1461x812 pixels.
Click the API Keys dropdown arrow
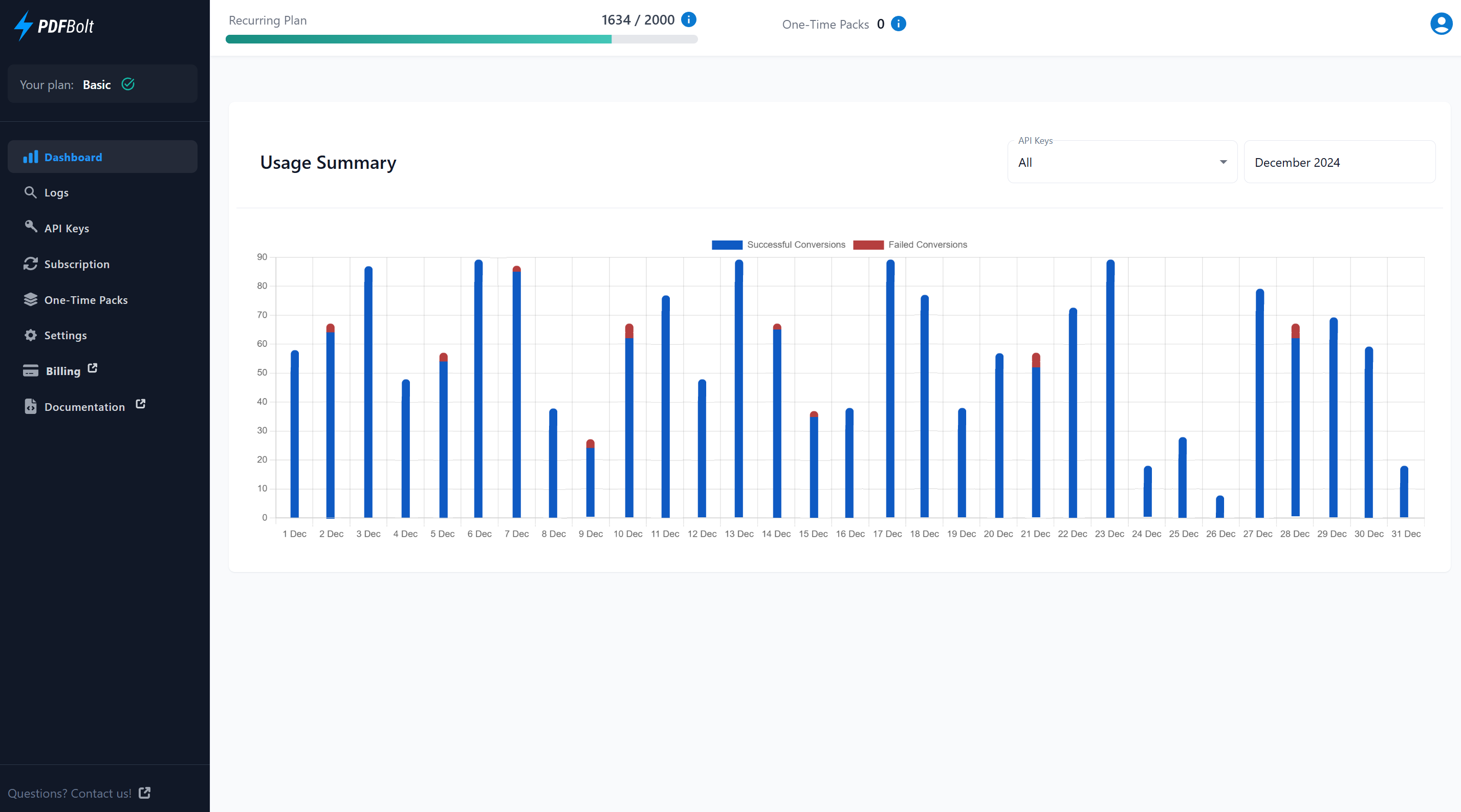1224,162
